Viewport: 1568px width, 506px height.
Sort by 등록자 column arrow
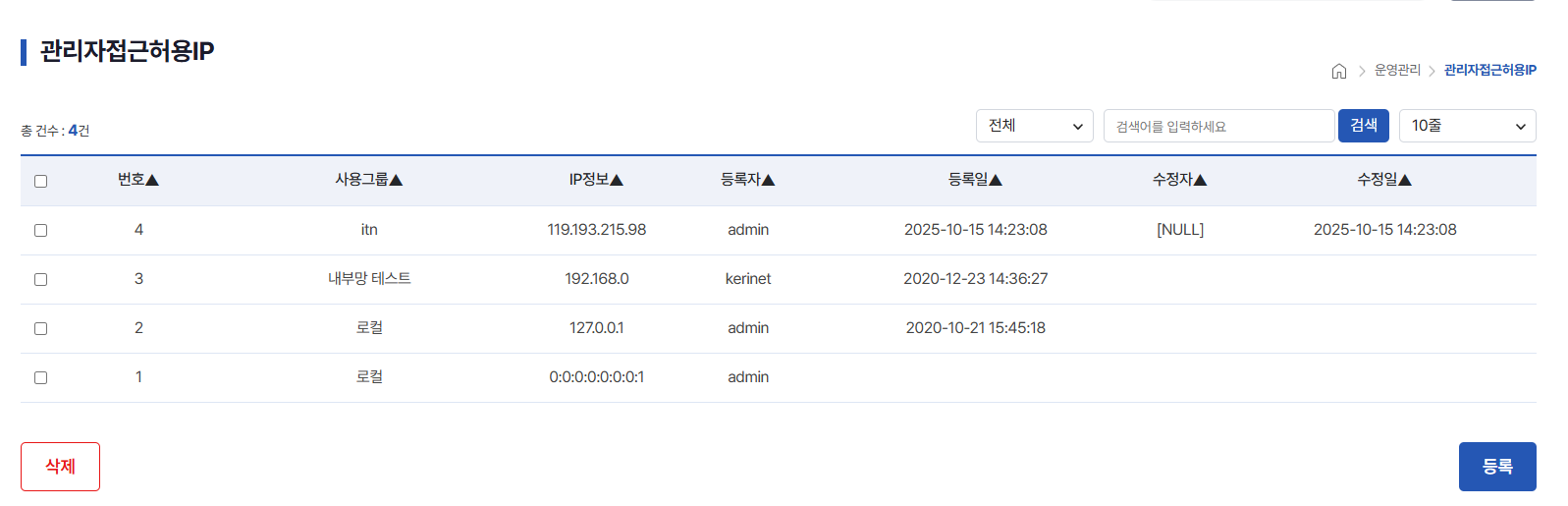coord(768,180)
